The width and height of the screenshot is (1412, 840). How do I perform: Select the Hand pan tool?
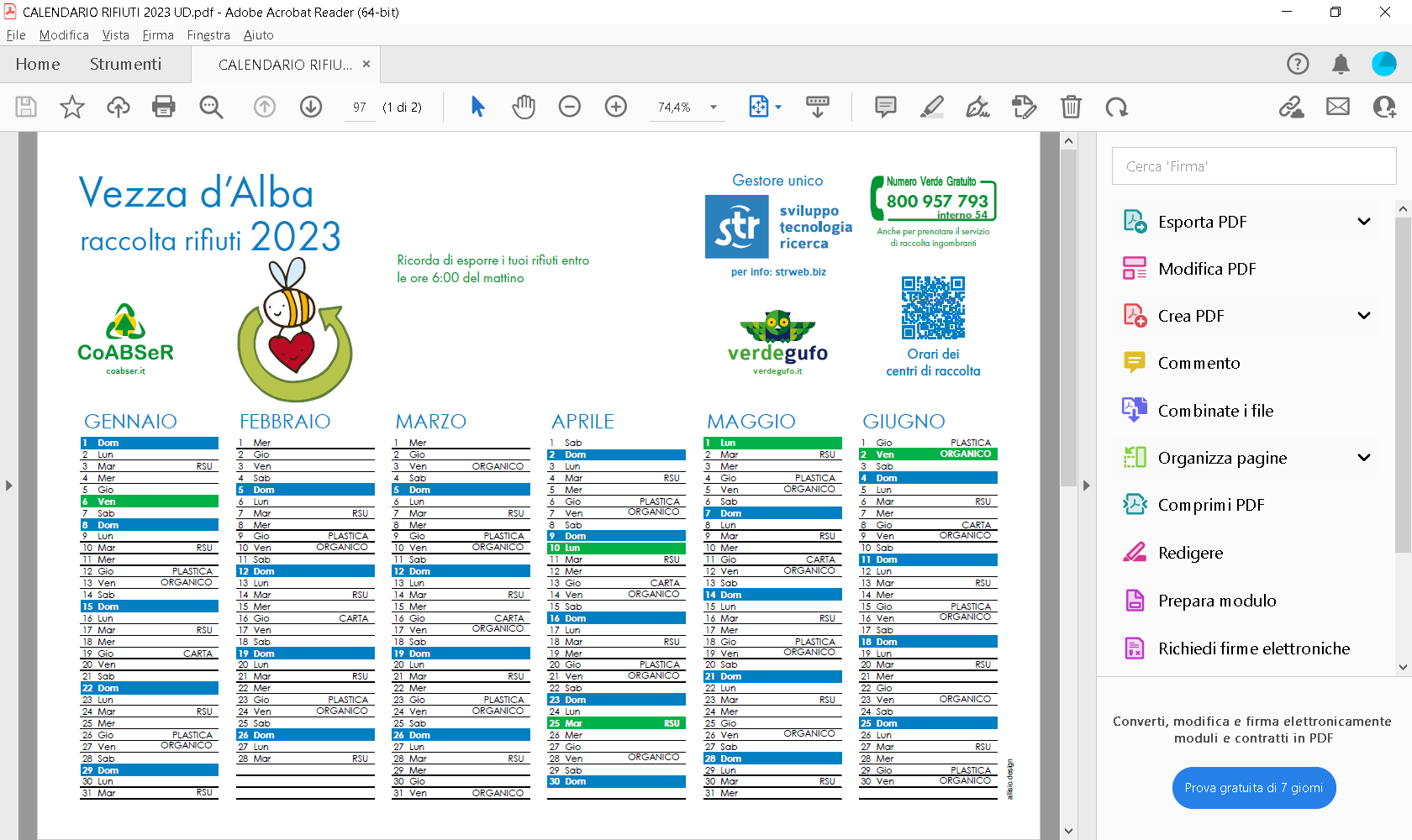tap(524, 107)
